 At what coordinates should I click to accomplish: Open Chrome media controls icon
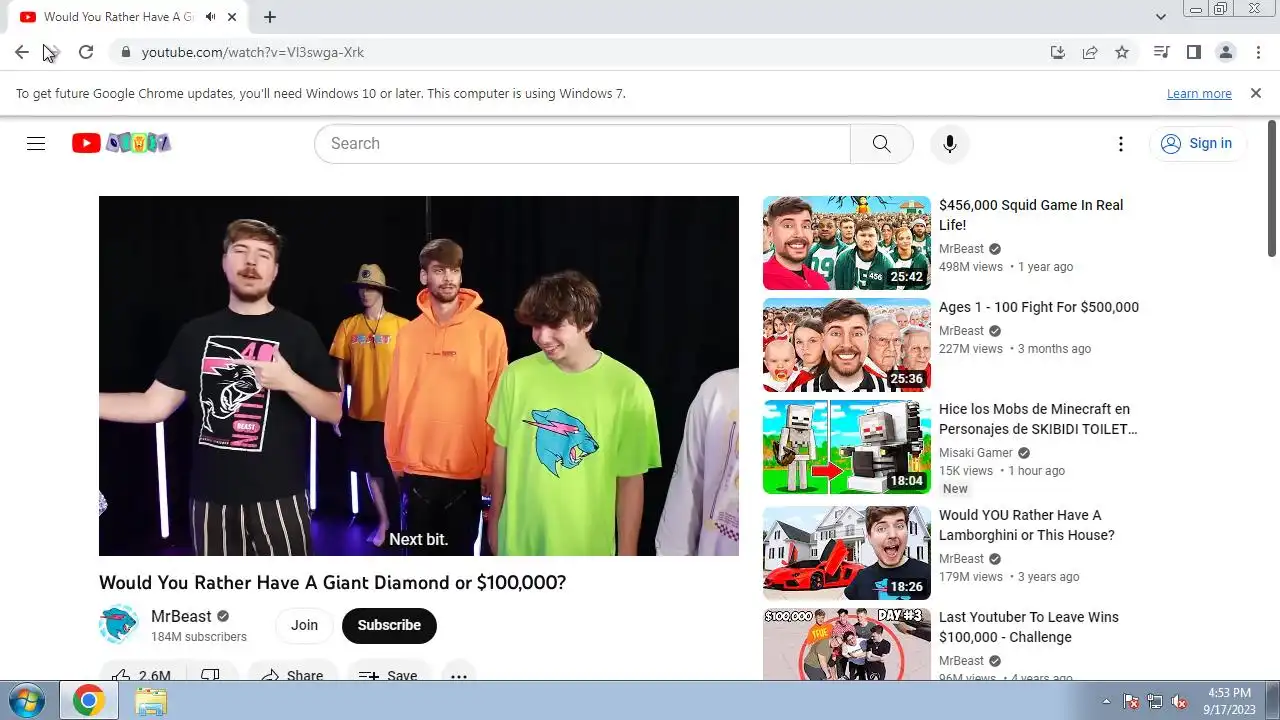coord(1161,52)
